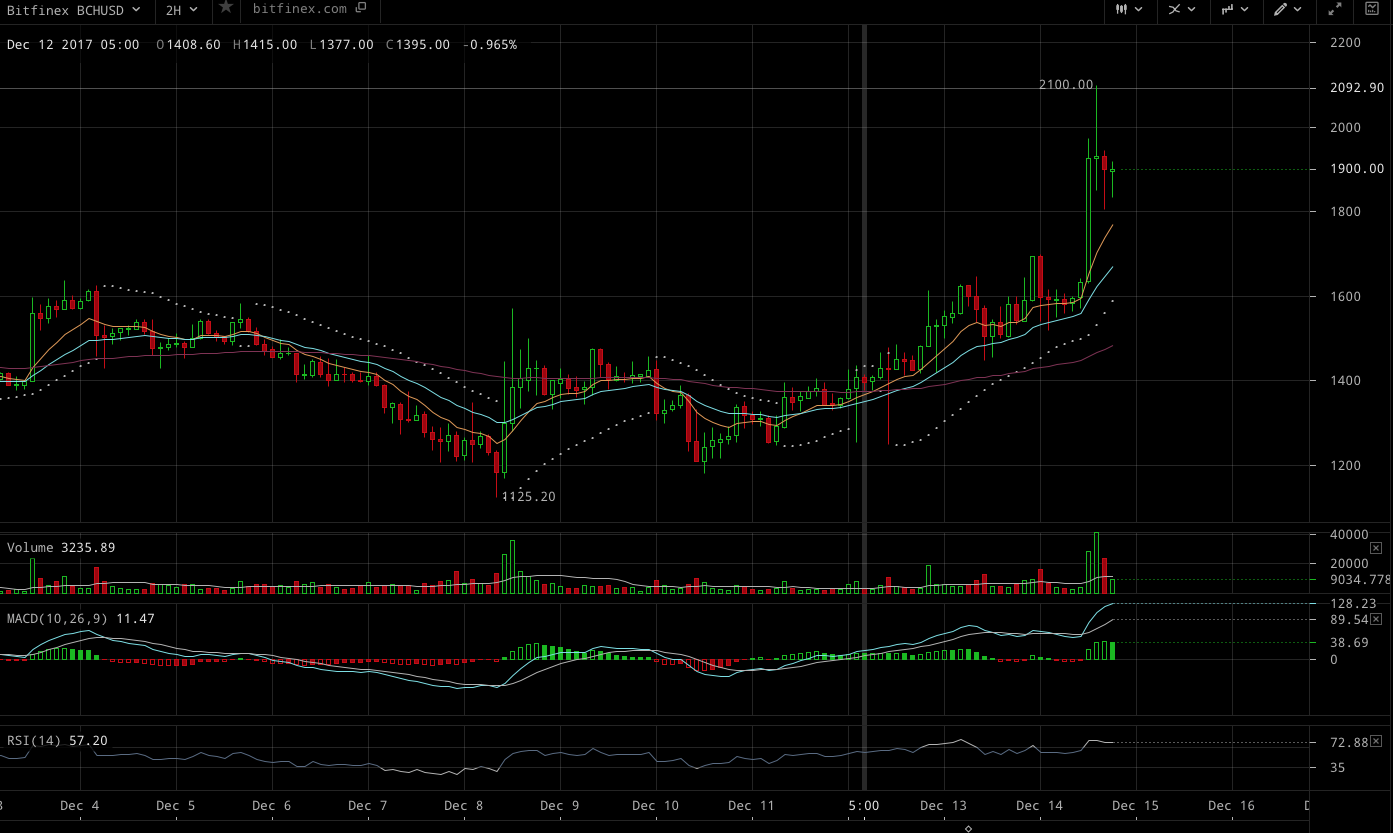Click the Dec 10 date label
The height and width of the screenshot is (833, 1393).
656,806
